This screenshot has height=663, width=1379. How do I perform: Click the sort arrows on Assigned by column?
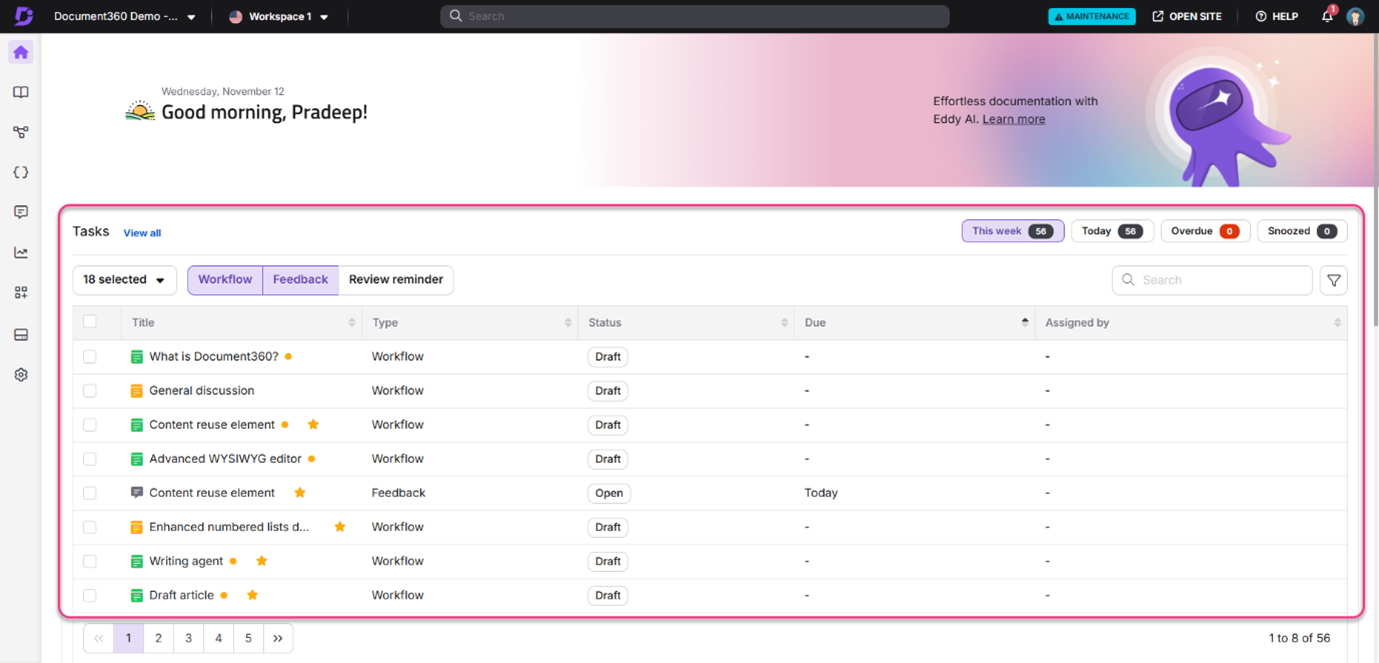click(x=1337, y=323)
